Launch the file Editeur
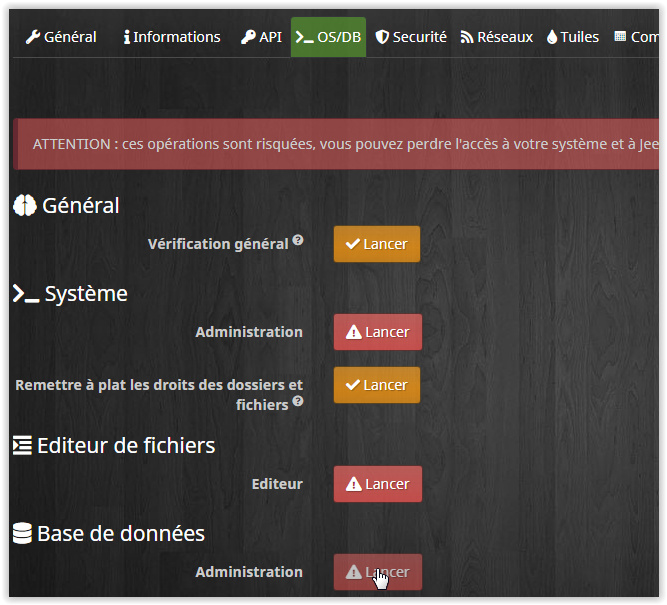 pos(378,484)
